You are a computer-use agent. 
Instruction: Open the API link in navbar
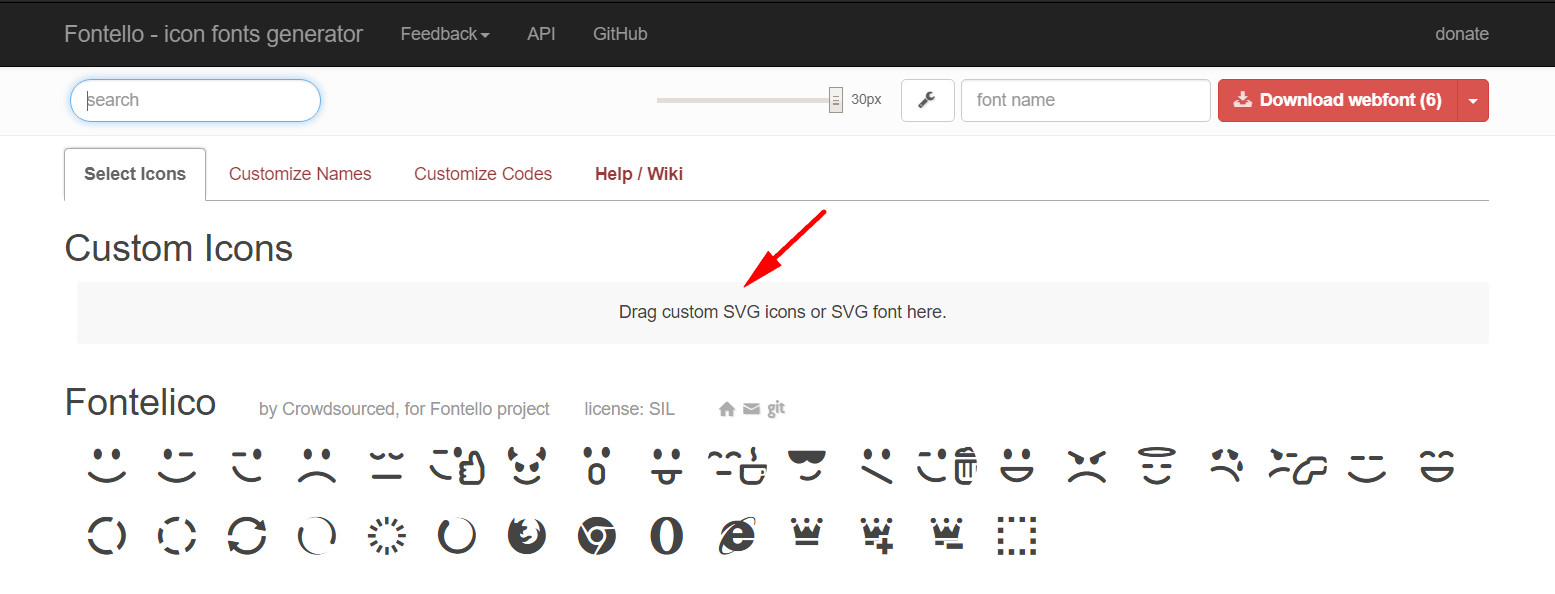(x=541, y=34)
